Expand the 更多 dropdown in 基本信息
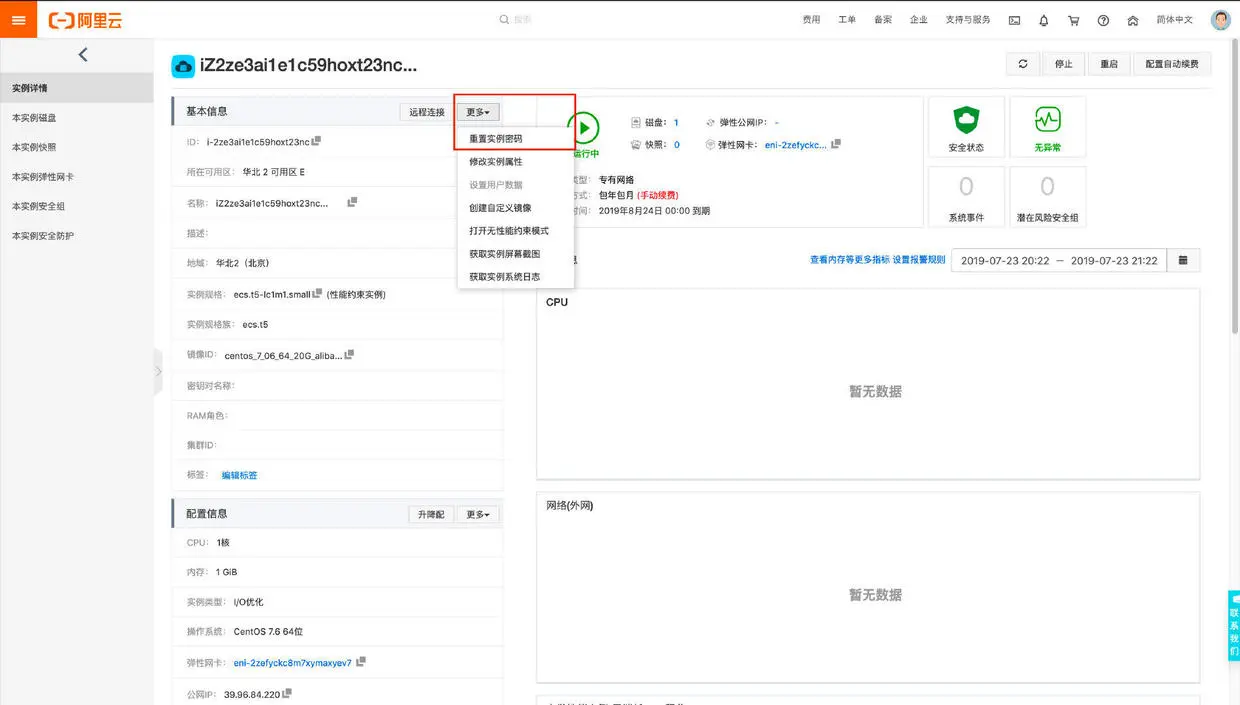Screen dimensions: 1240x705 point(478,112)
